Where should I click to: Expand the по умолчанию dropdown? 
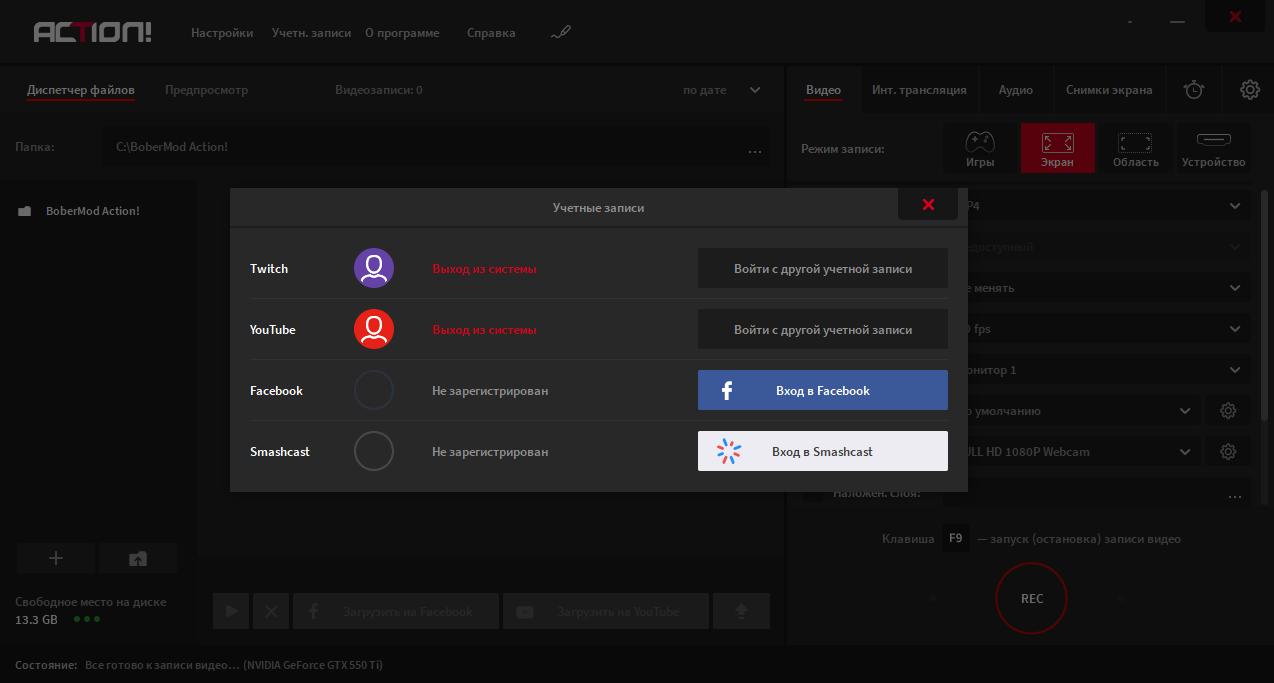point(1184,411)
